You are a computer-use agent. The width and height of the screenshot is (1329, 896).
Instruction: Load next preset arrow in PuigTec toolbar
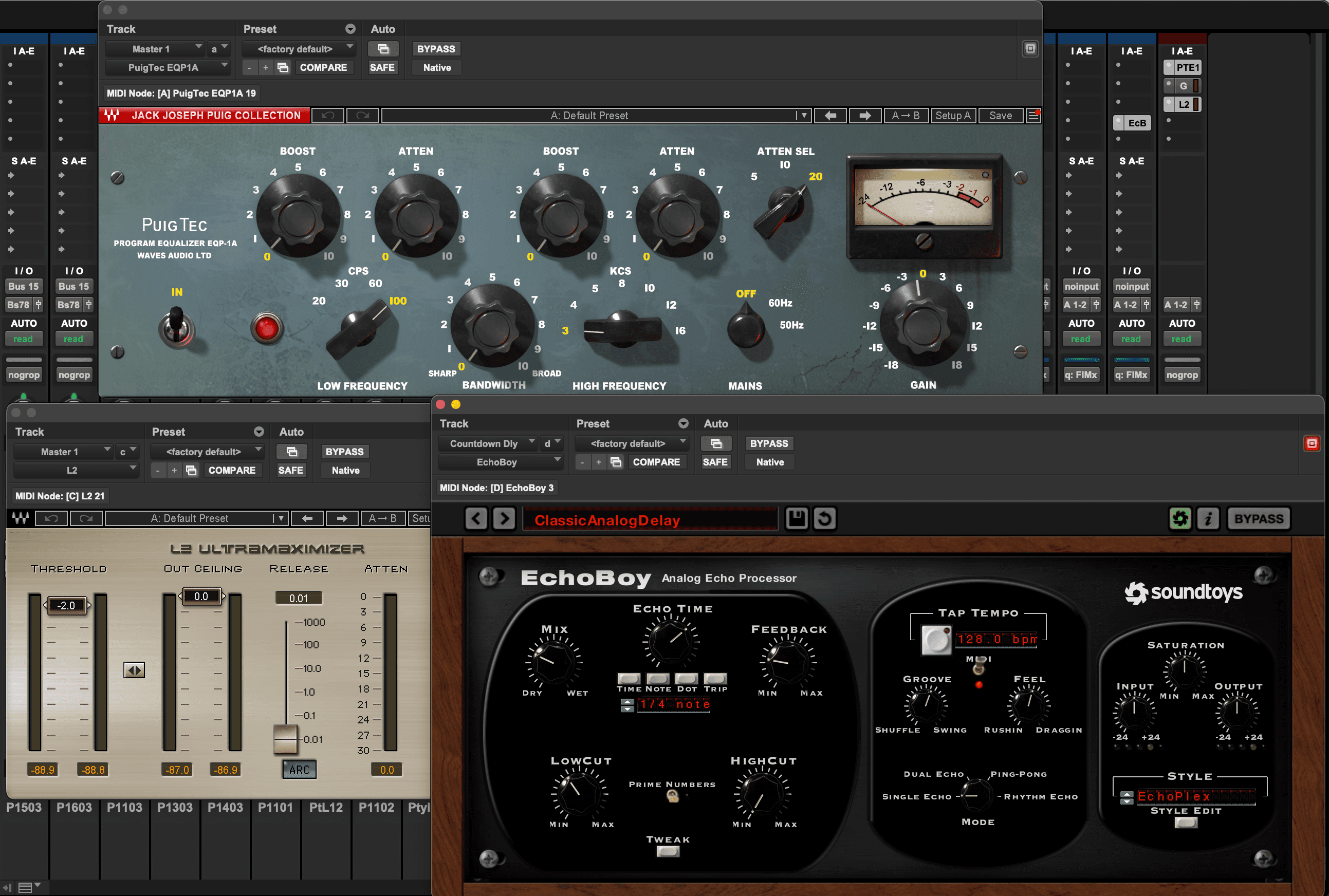tap(864, 116)
